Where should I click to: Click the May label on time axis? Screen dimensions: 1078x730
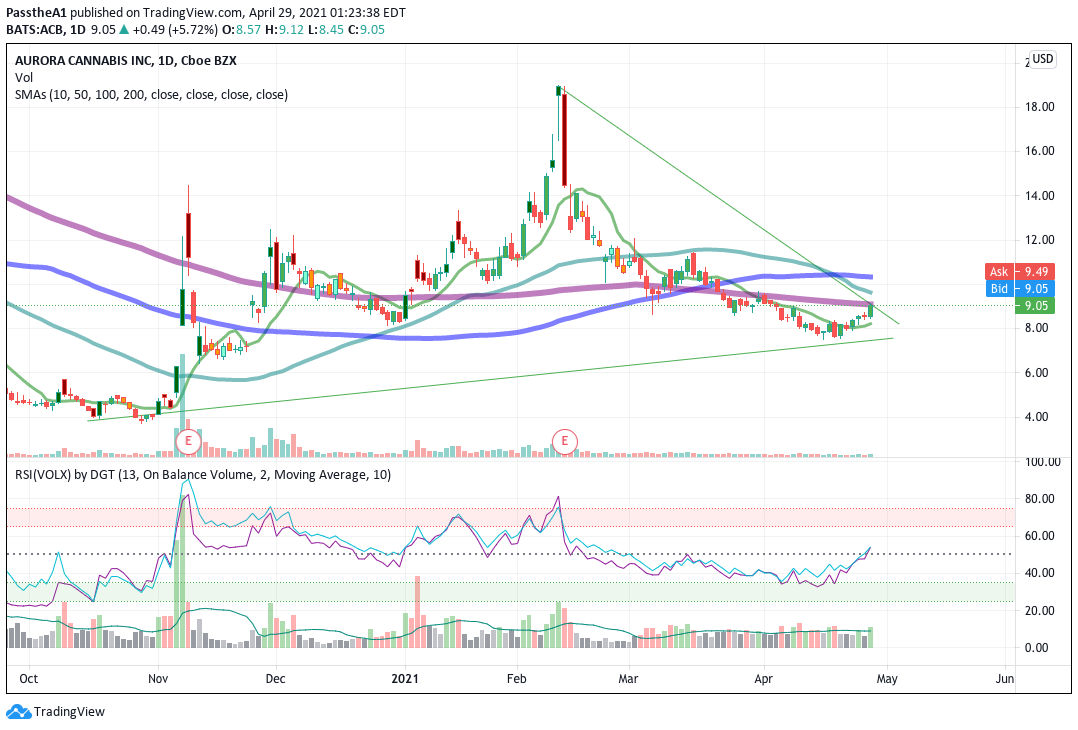887,679
